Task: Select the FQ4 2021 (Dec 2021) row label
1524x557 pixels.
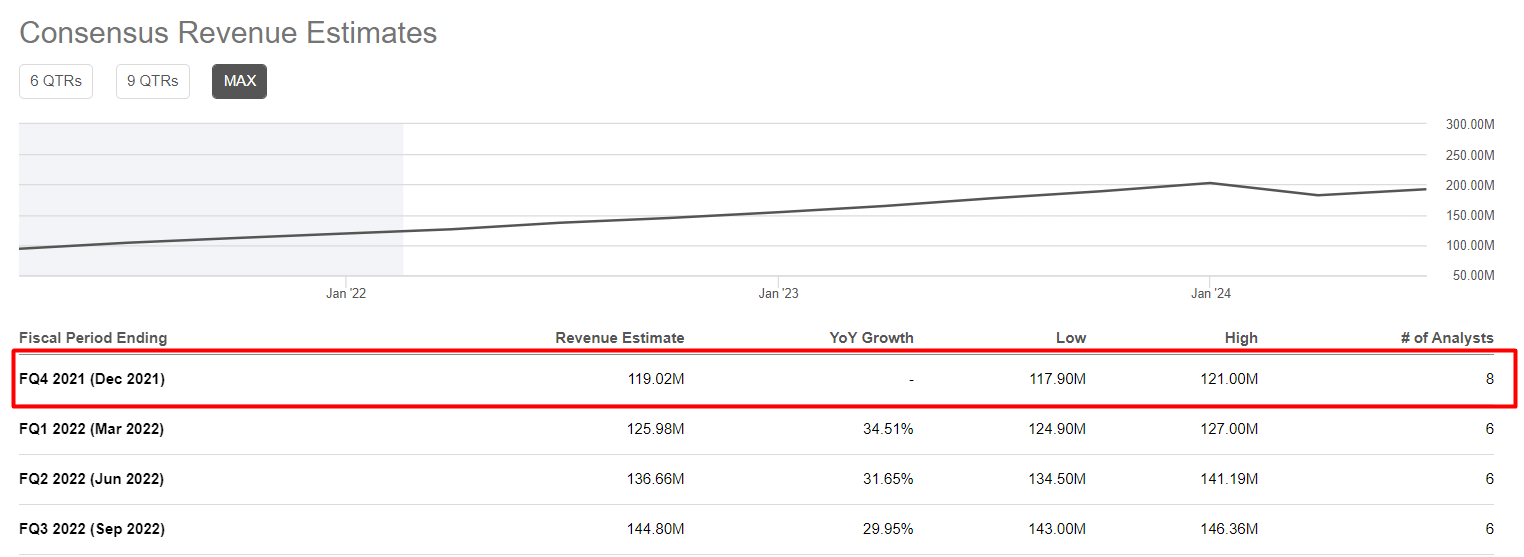Action: pyautogui.click(x=92, y=379)
